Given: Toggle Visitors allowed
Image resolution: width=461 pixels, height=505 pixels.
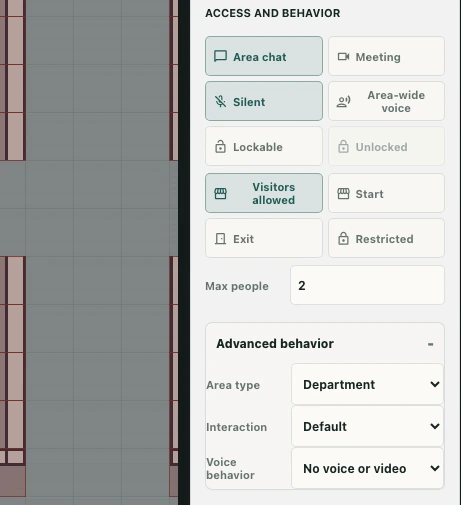Looking at the screenshot, I should (x=264, y=193).
